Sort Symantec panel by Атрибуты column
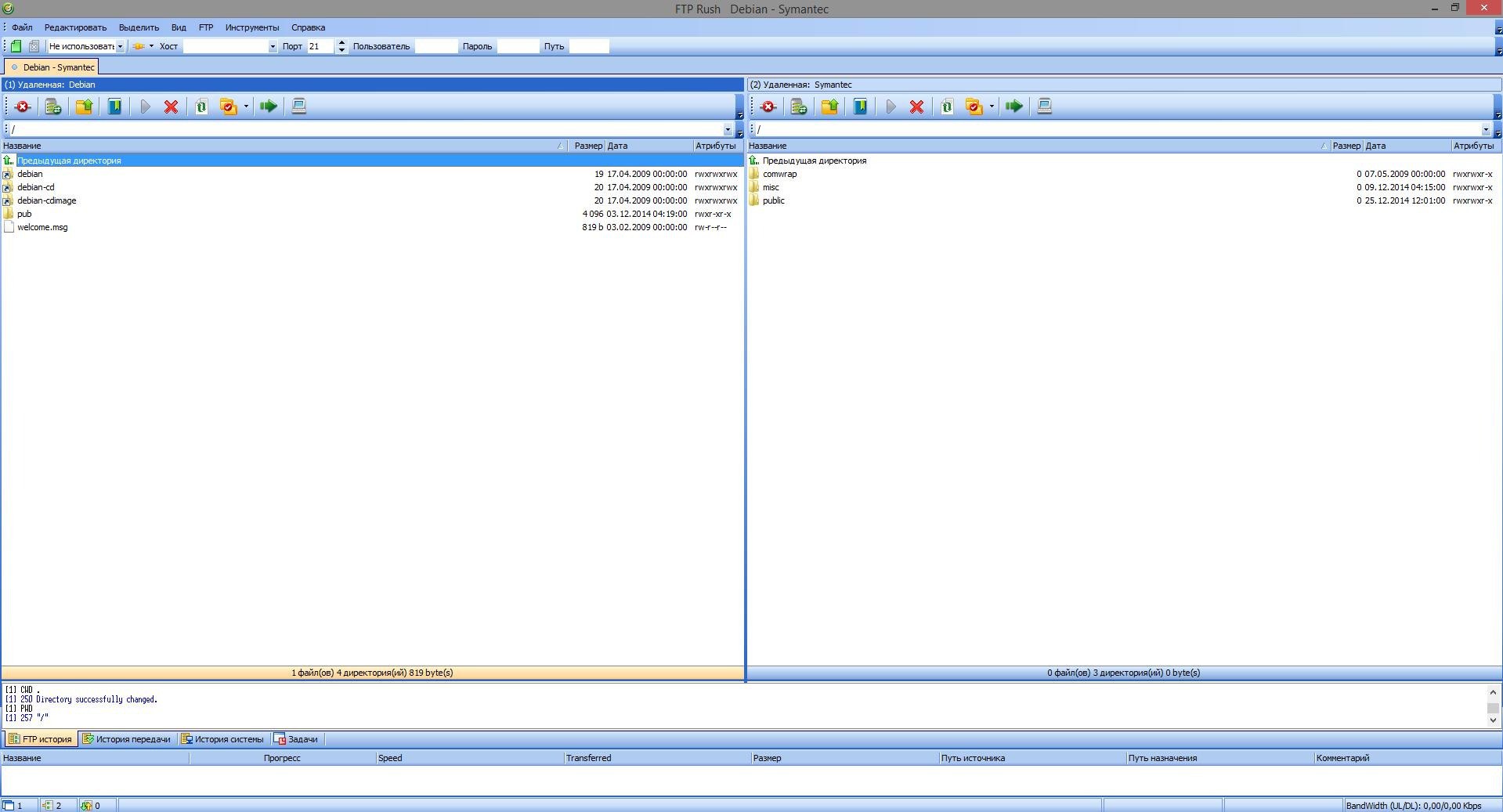The width and height of the screenshot is (1503, 812). click(1476, 146)
